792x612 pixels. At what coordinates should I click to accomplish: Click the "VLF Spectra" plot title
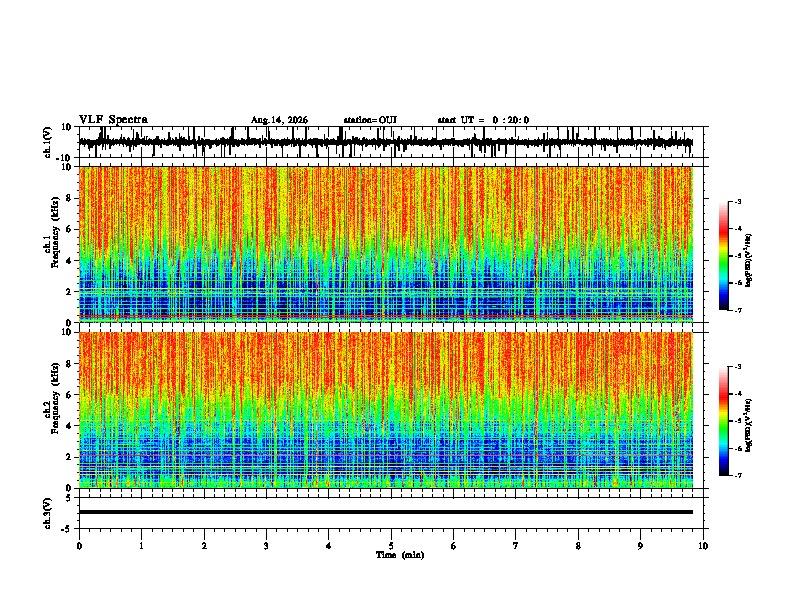pyautogui.click(x=113, y=120)
